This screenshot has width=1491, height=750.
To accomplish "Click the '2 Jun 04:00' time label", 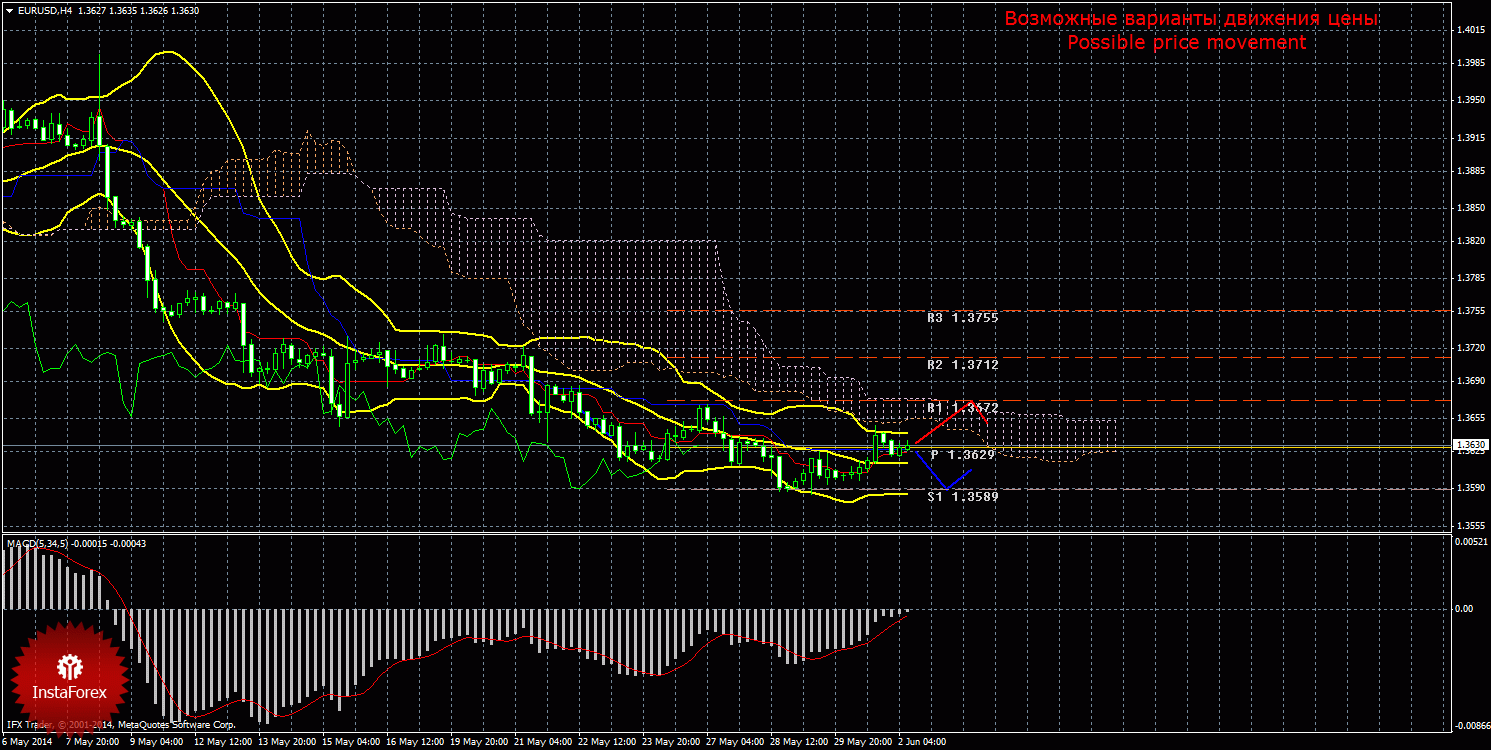I will 922,743.
